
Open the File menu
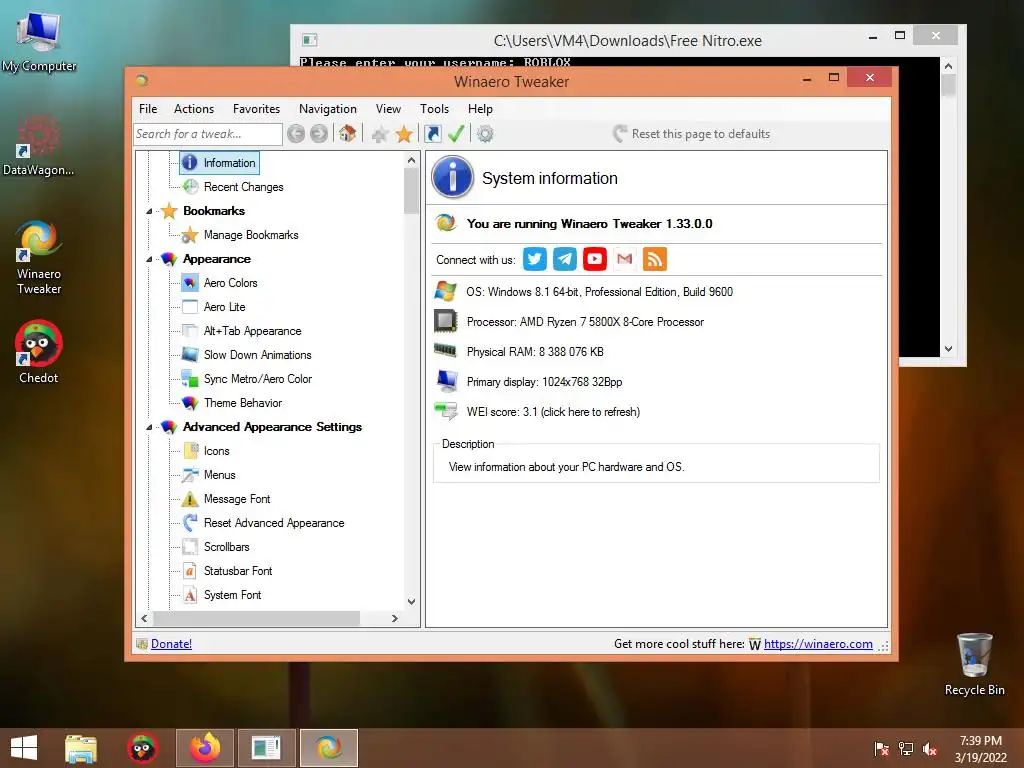point(148,109)
